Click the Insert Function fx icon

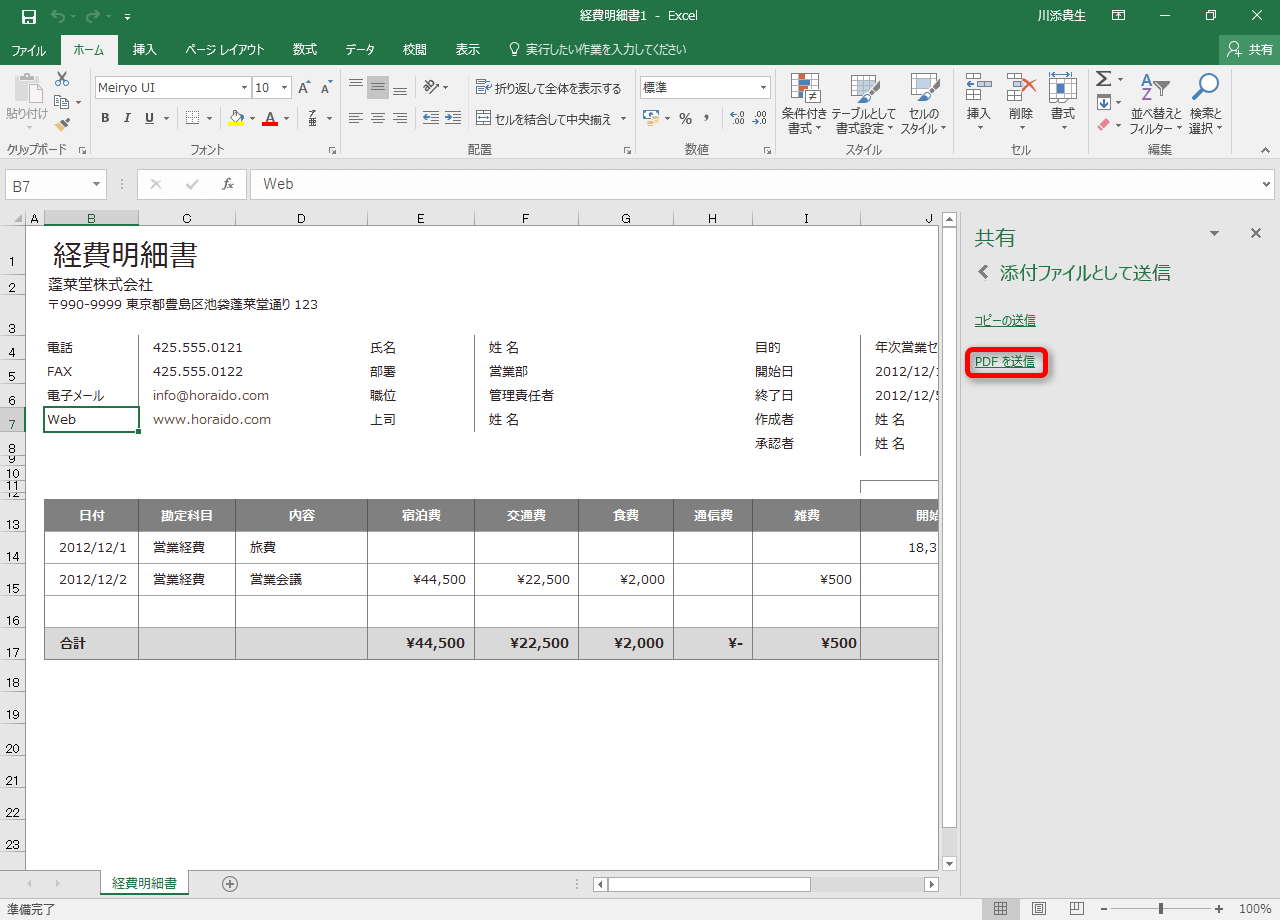228,184
